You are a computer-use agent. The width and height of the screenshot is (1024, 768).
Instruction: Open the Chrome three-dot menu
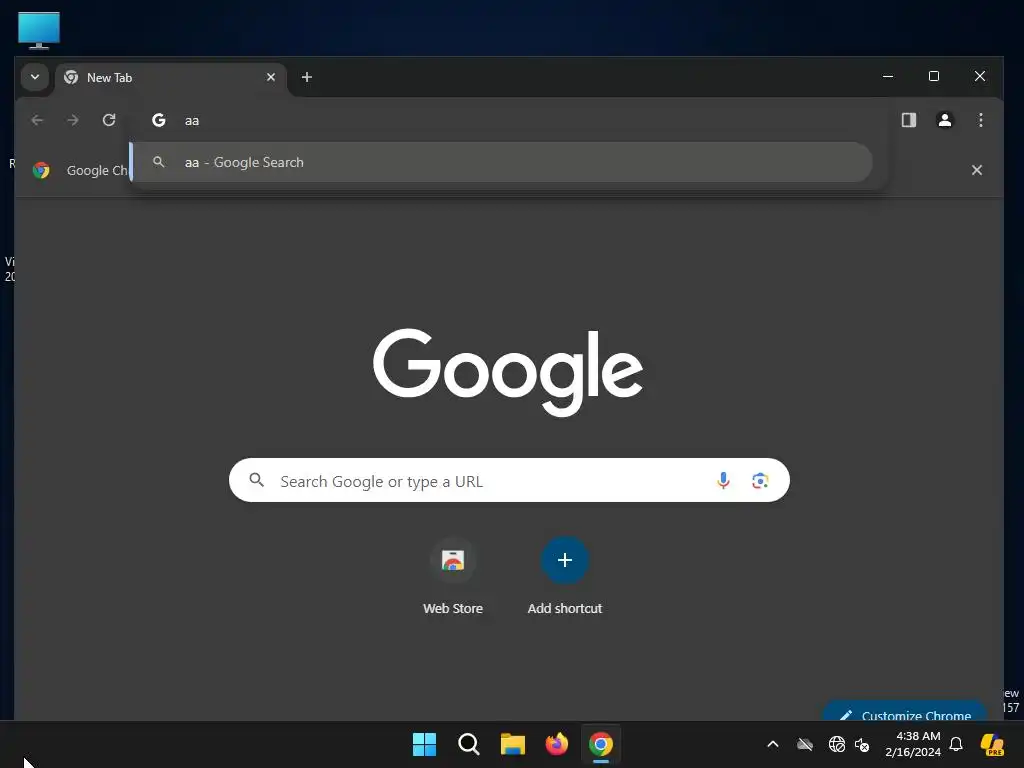(980, 120)
